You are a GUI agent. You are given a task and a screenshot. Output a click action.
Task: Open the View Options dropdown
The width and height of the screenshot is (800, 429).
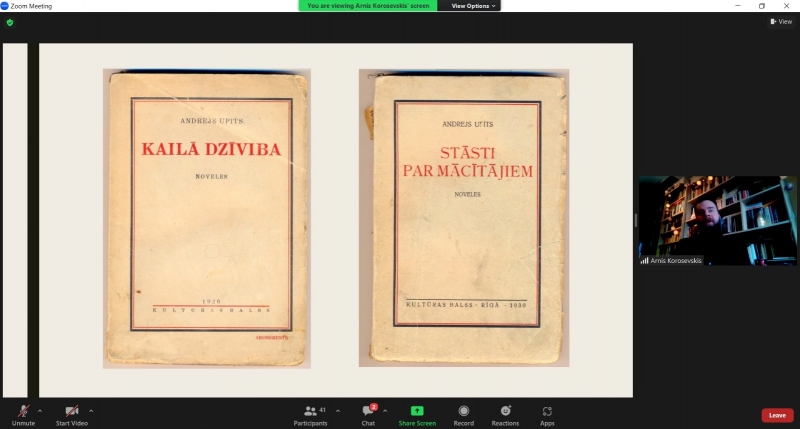pyautogui.click(x=473, y=6)
